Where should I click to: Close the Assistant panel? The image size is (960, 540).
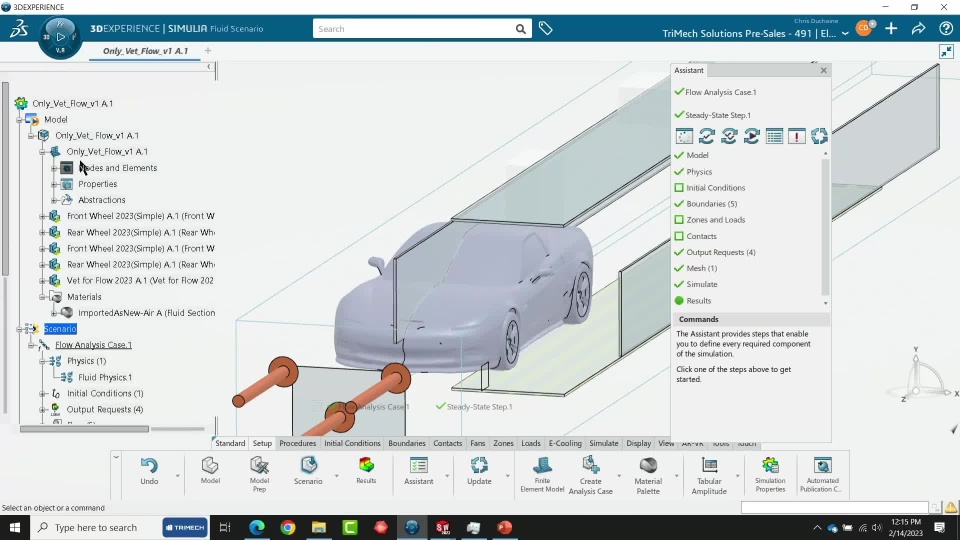click(823, 70)
